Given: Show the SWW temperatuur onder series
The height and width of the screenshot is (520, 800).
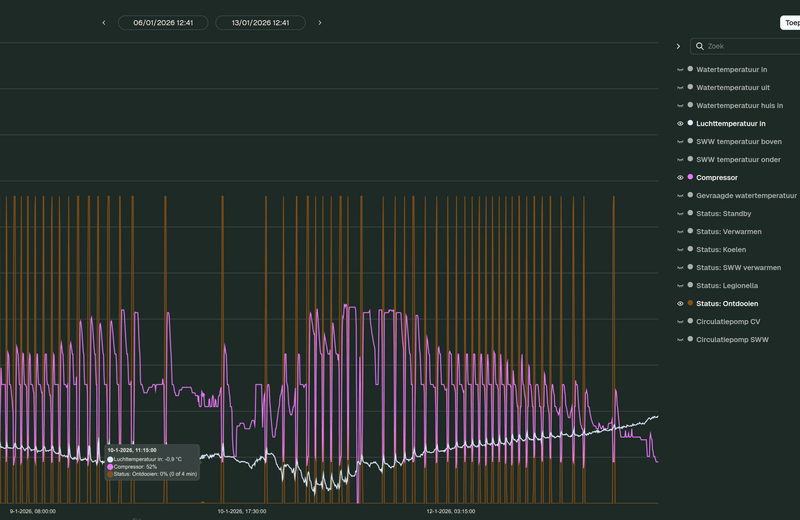Looking at the screenshot, I should click(x=680, y=160).
